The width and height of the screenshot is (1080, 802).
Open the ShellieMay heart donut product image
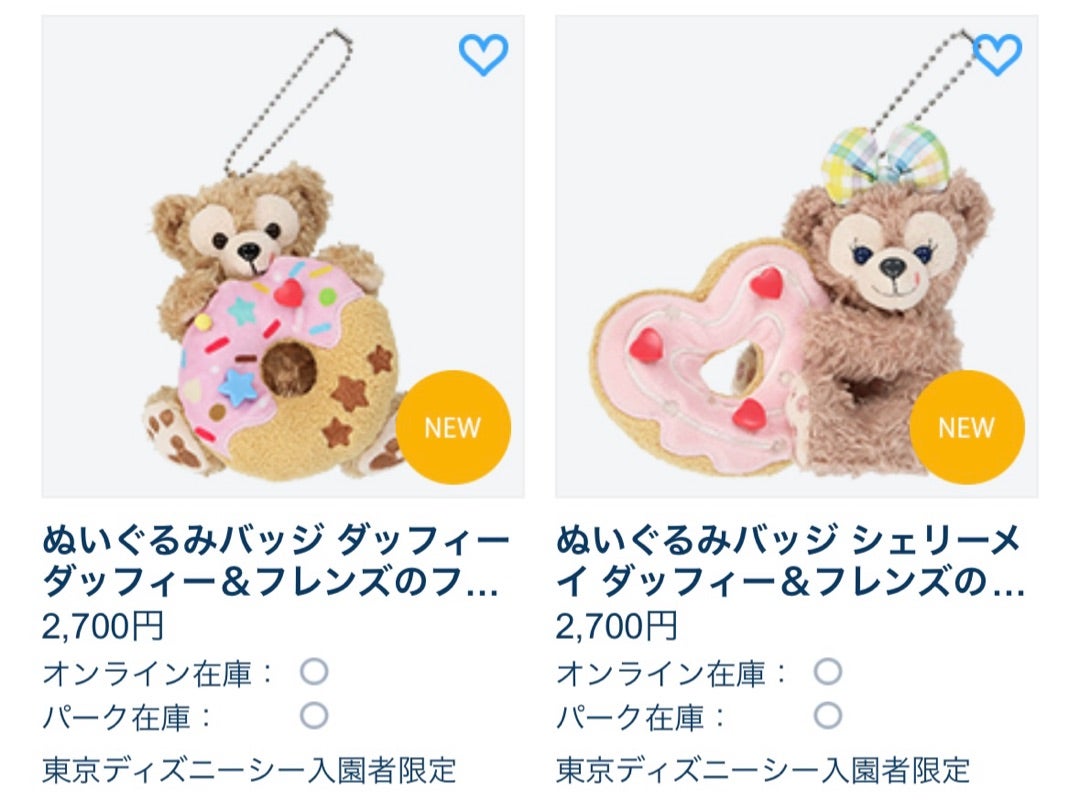pos(797,256)
